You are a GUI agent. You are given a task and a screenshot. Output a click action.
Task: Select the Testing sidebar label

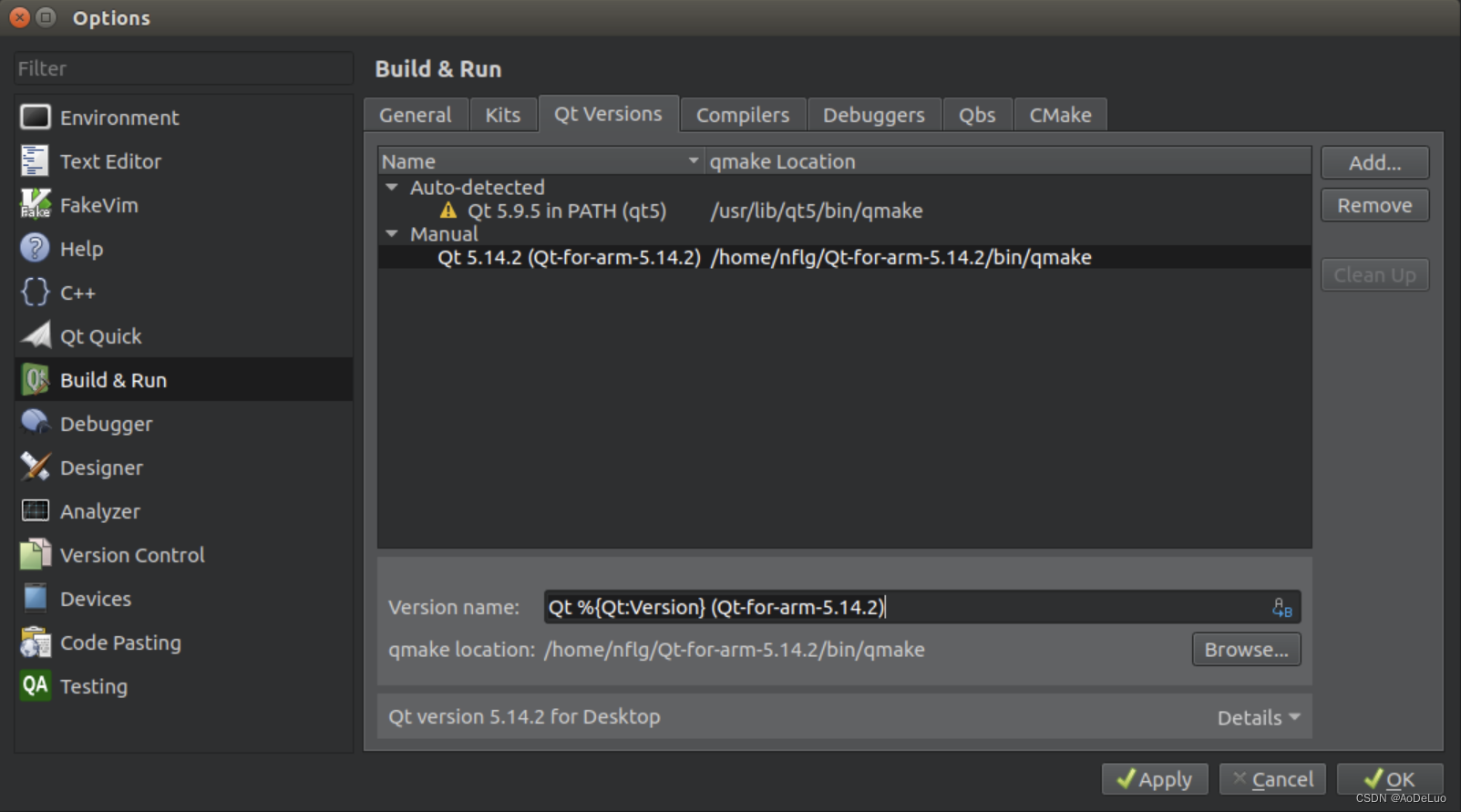(x=94, y=686)
